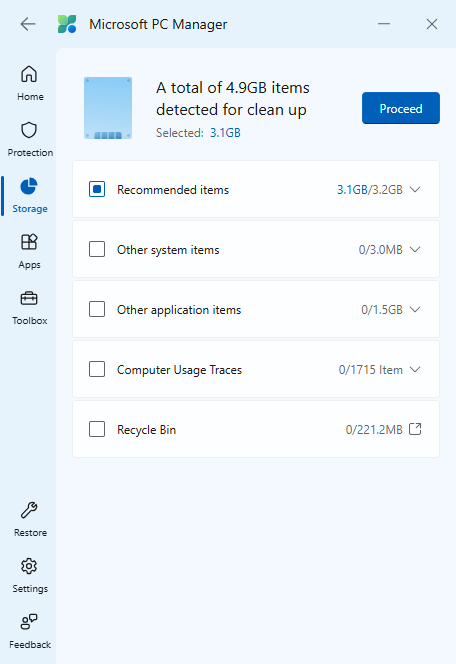
Task: Open the Protection shield icon
Action: 29,130
